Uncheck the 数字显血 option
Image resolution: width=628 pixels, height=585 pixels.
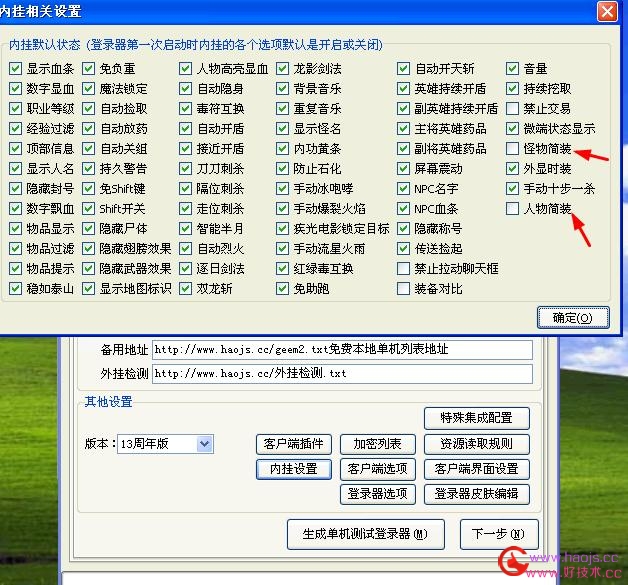15,88
